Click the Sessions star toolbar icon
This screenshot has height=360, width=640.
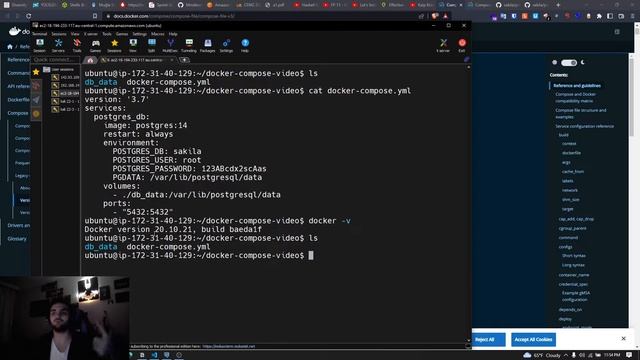coord(114,45)
